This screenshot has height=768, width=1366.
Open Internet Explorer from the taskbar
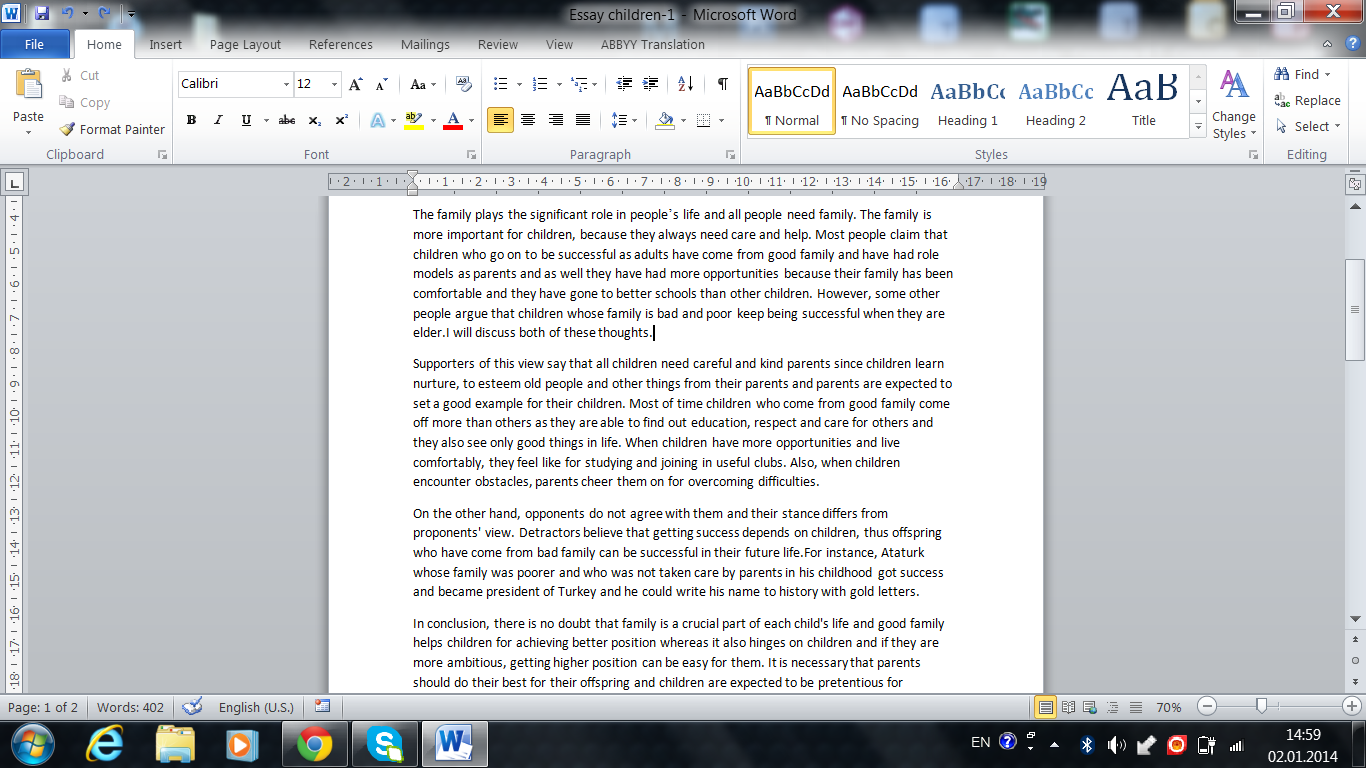pos(105,744)
